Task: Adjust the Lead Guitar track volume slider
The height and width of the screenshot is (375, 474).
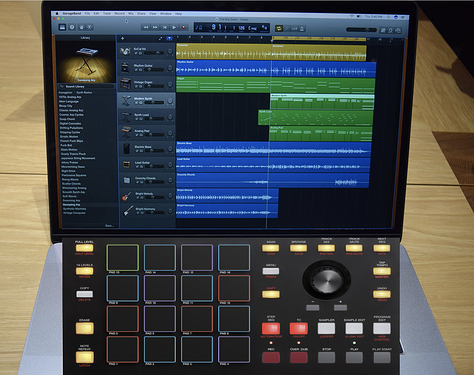Action: tap(154, 167)
